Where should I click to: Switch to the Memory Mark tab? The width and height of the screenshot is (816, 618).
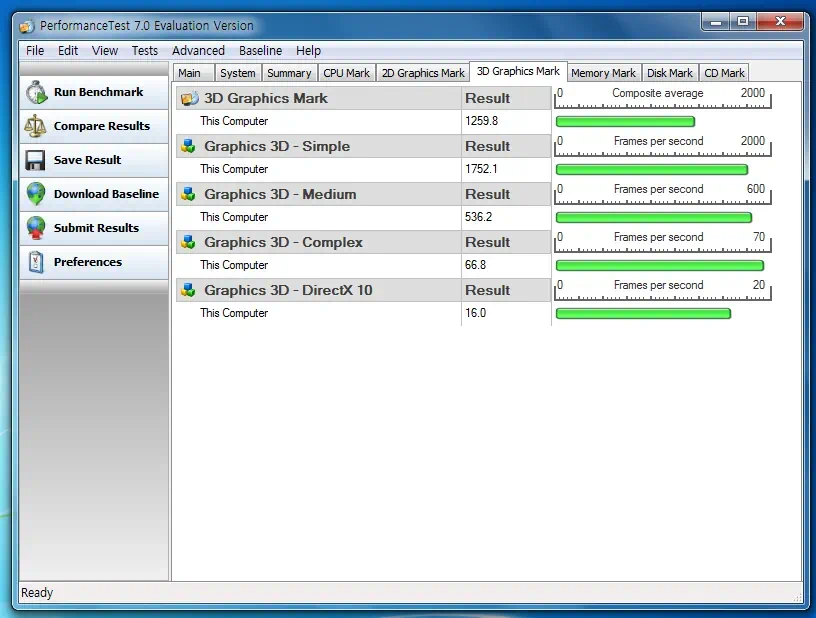(603, 72)
